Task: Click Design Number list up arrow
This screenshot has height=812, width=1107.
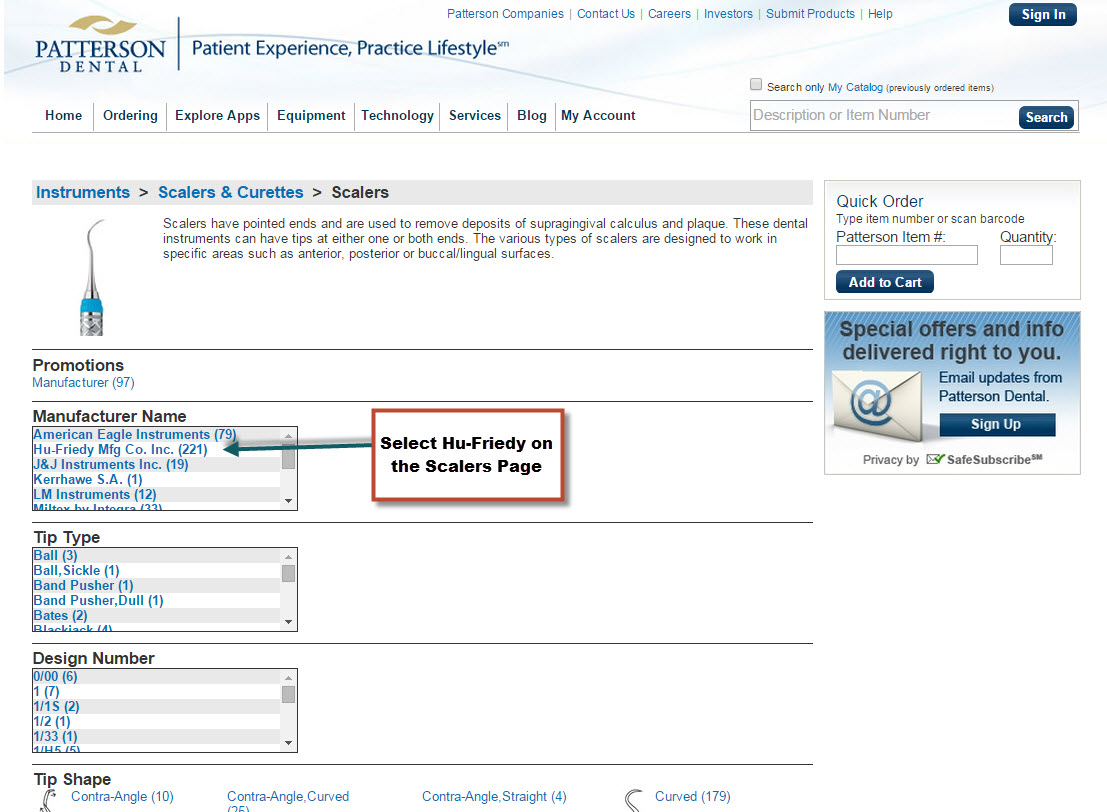Action: pyautogui.click(x=288, y=678)
